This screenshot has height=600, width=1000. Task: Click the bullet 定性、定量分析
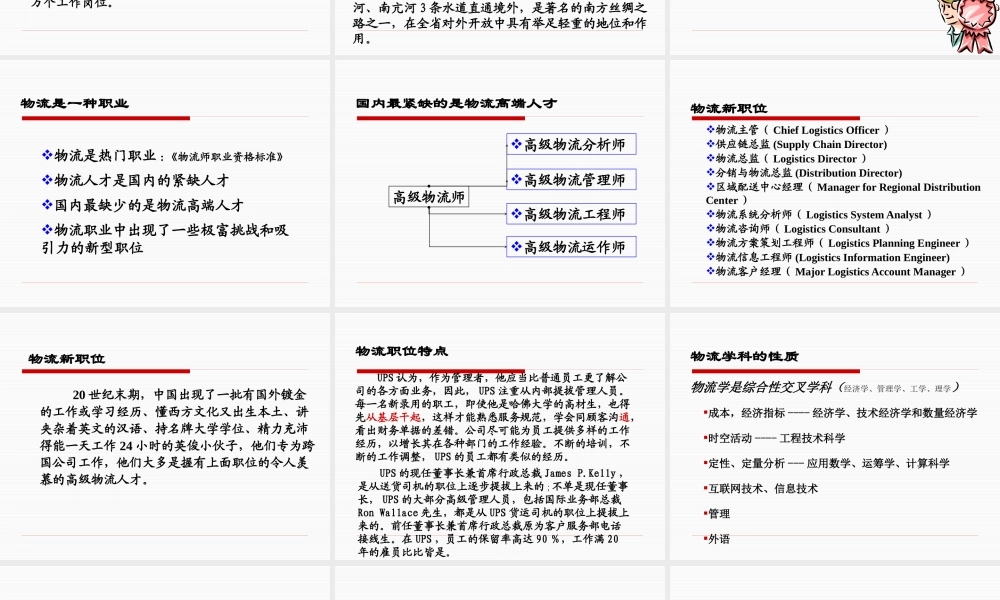click(827, 464)
